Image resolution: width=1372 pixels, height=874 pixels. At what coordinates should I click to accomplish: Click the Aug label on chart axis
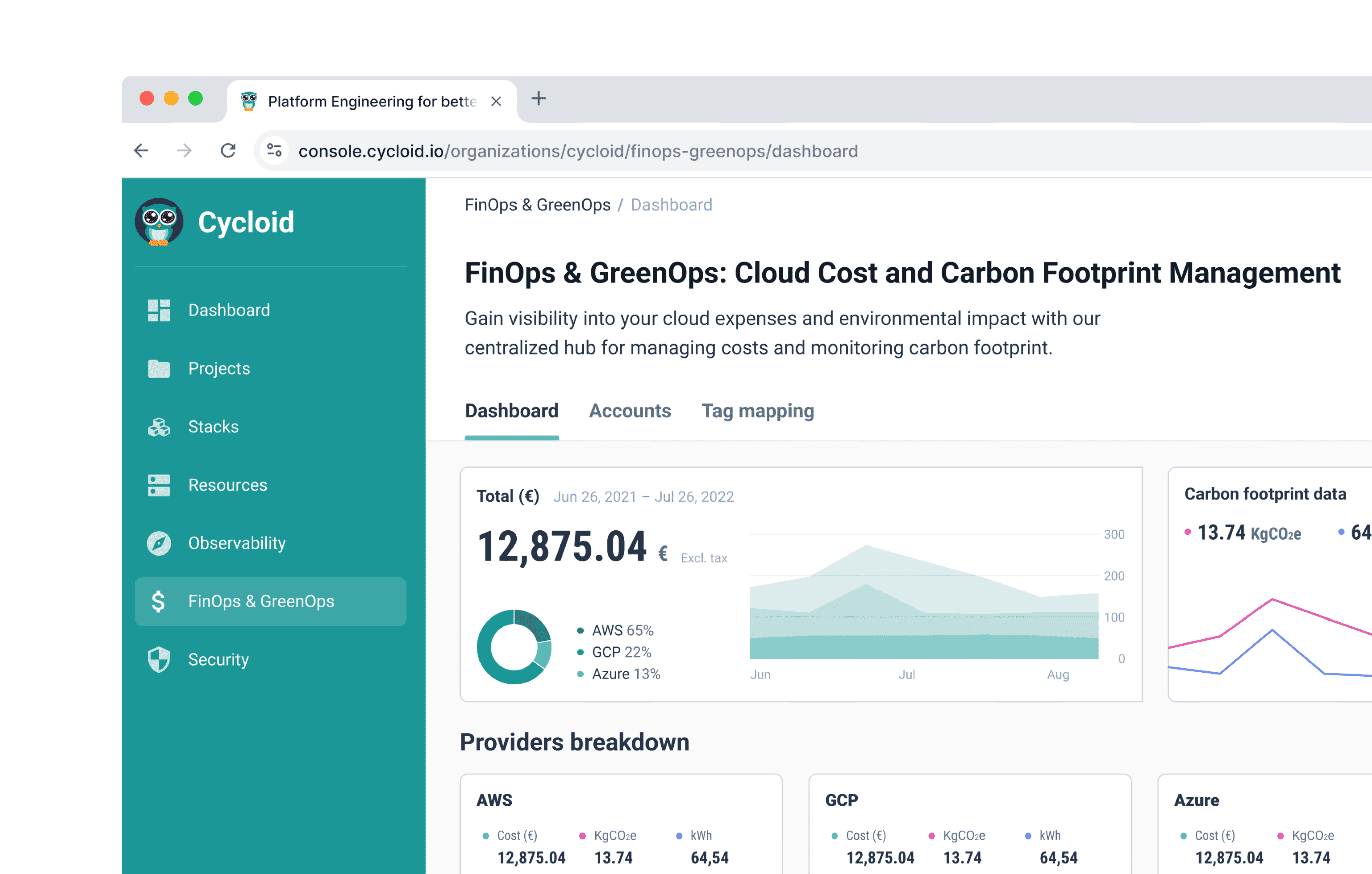tap(1057, 674)
